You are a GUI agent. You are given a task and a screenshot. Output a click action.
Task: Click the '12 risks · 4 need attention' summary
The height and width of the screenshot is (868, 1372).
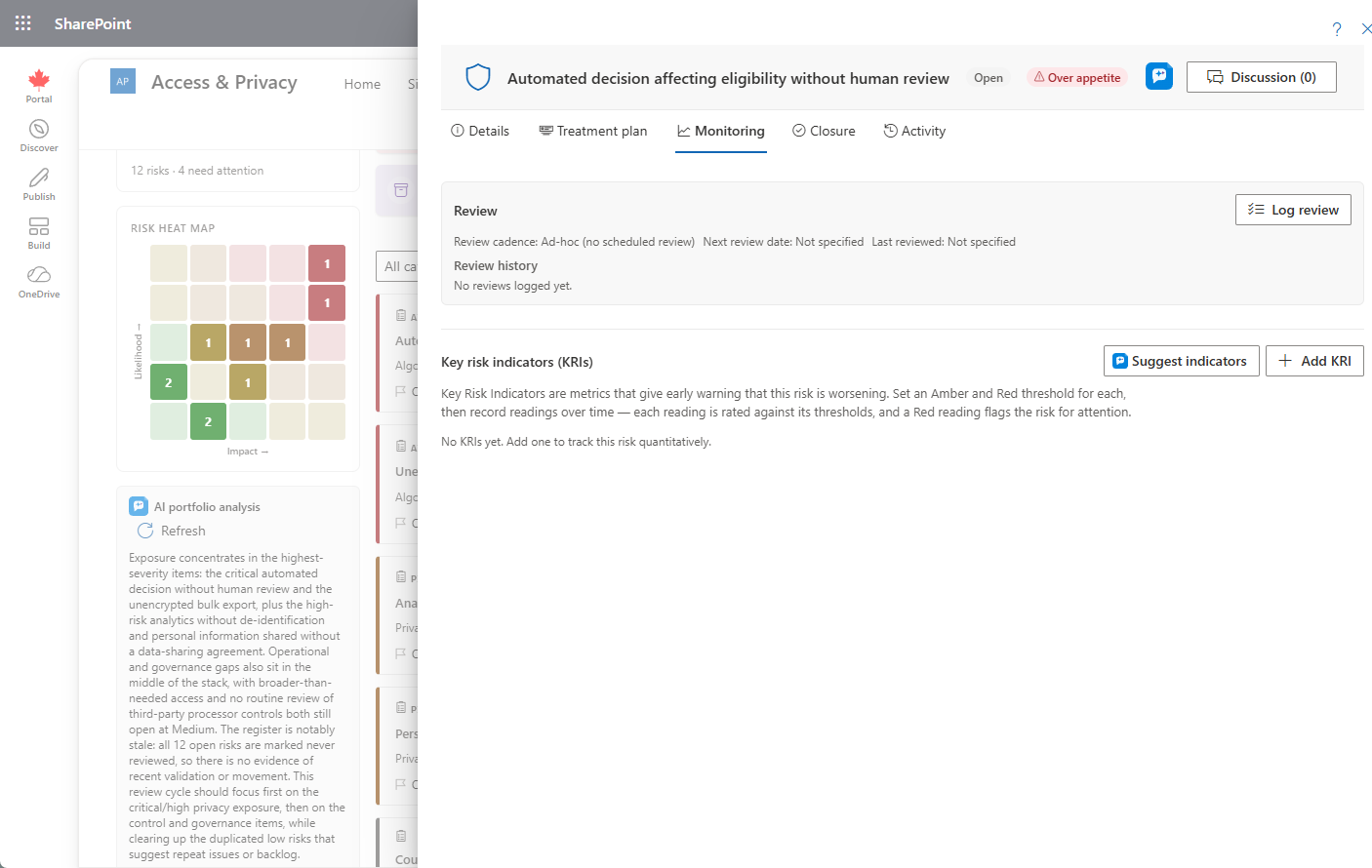click(197, 171)
